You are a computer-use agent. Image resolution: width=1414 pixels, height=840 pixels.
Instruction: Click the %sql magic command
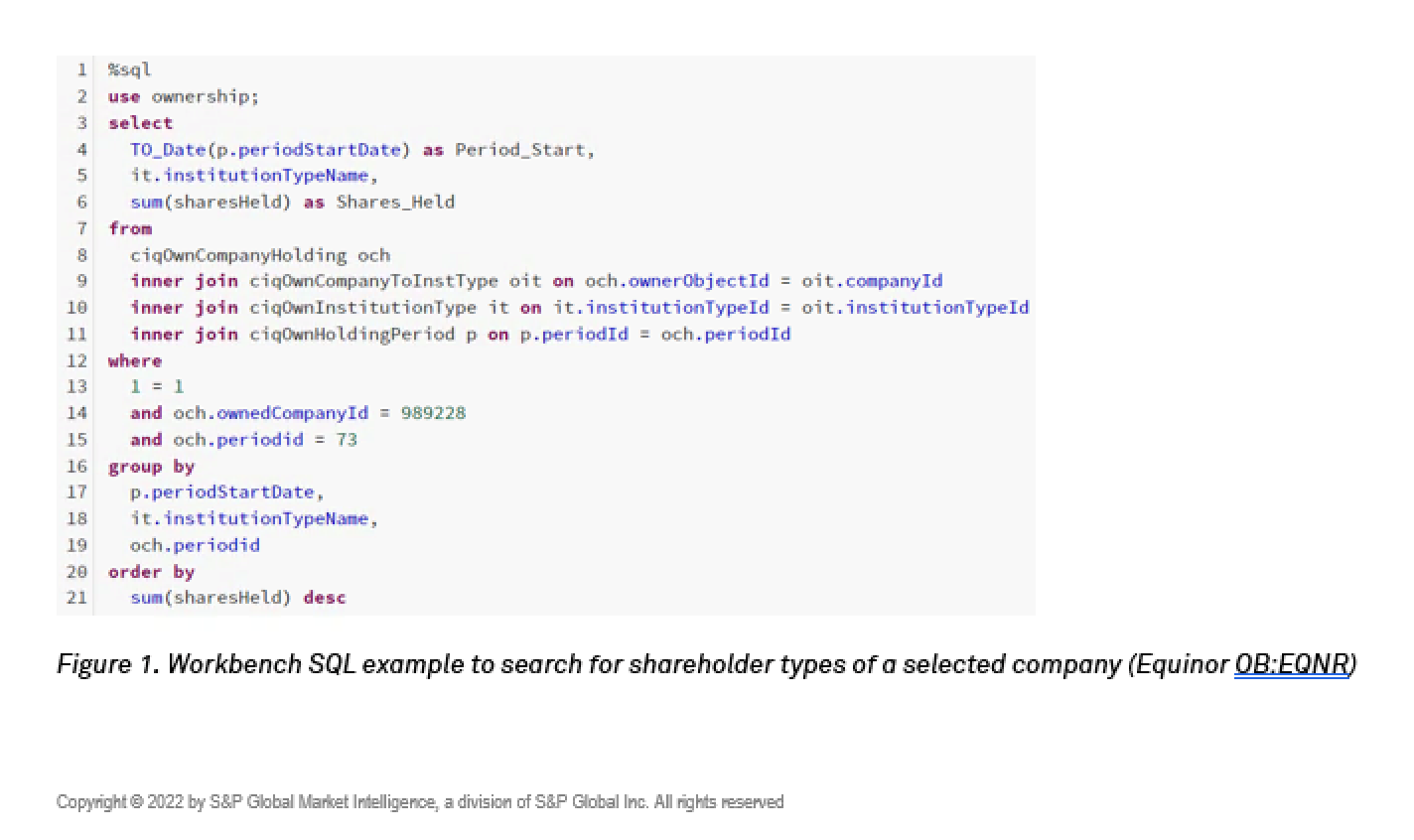coord(129,70)
